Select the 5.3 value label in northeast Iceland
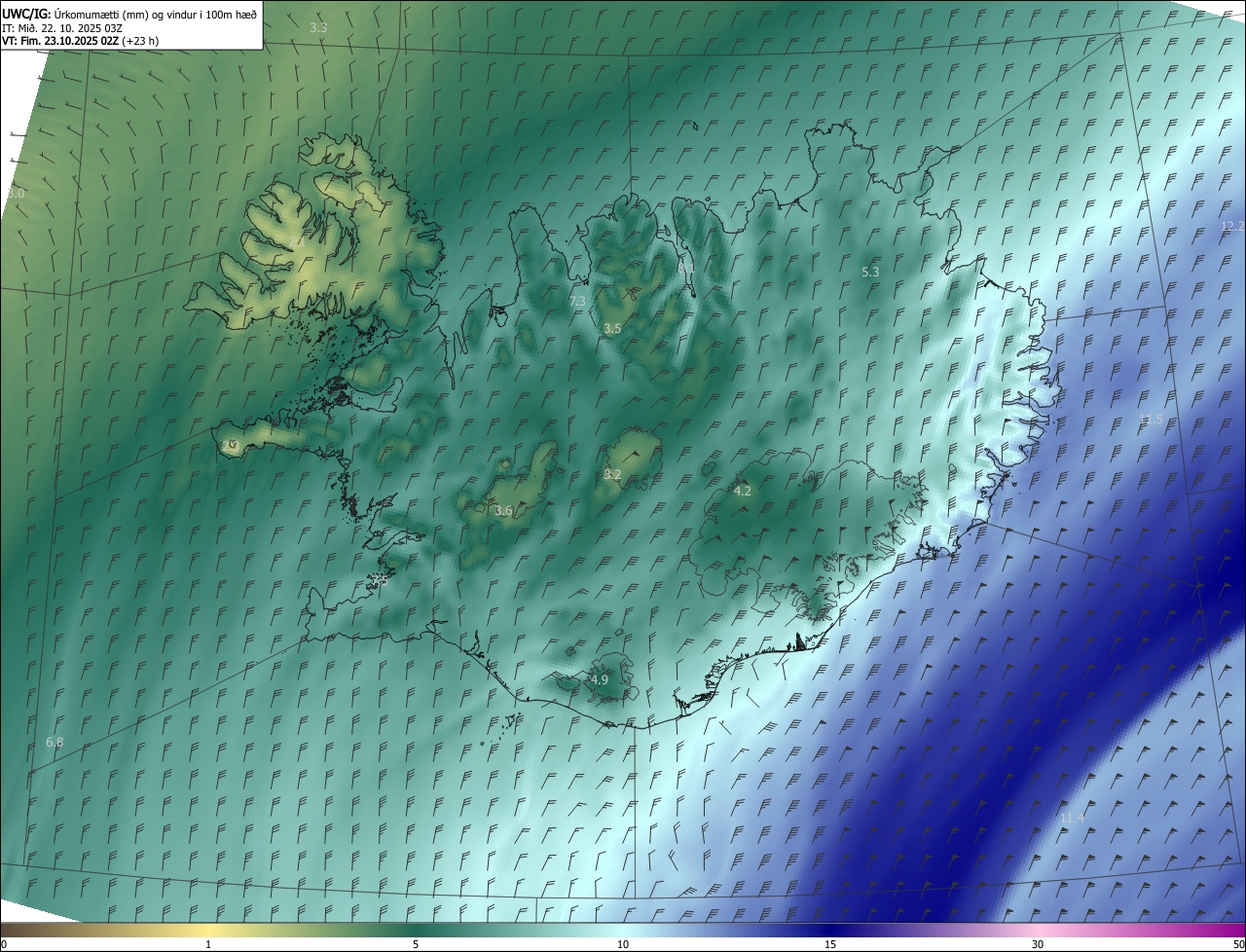The image size is (1246, 952). coord(870,273)
